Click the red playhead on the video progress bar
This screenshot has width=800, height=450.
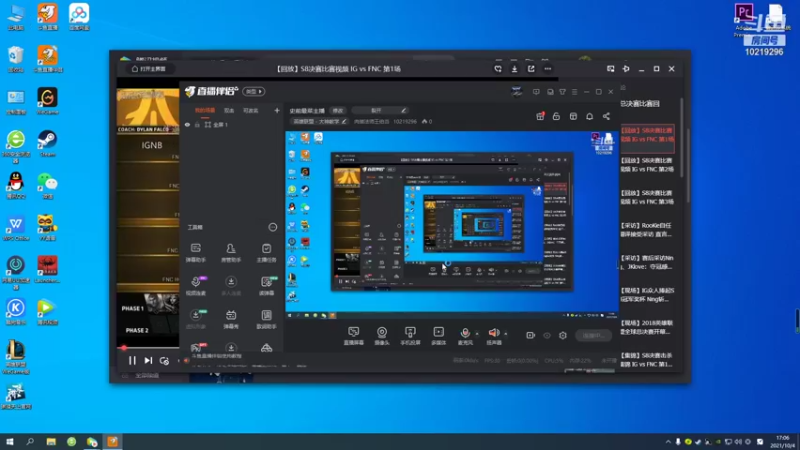click(123, 348)
